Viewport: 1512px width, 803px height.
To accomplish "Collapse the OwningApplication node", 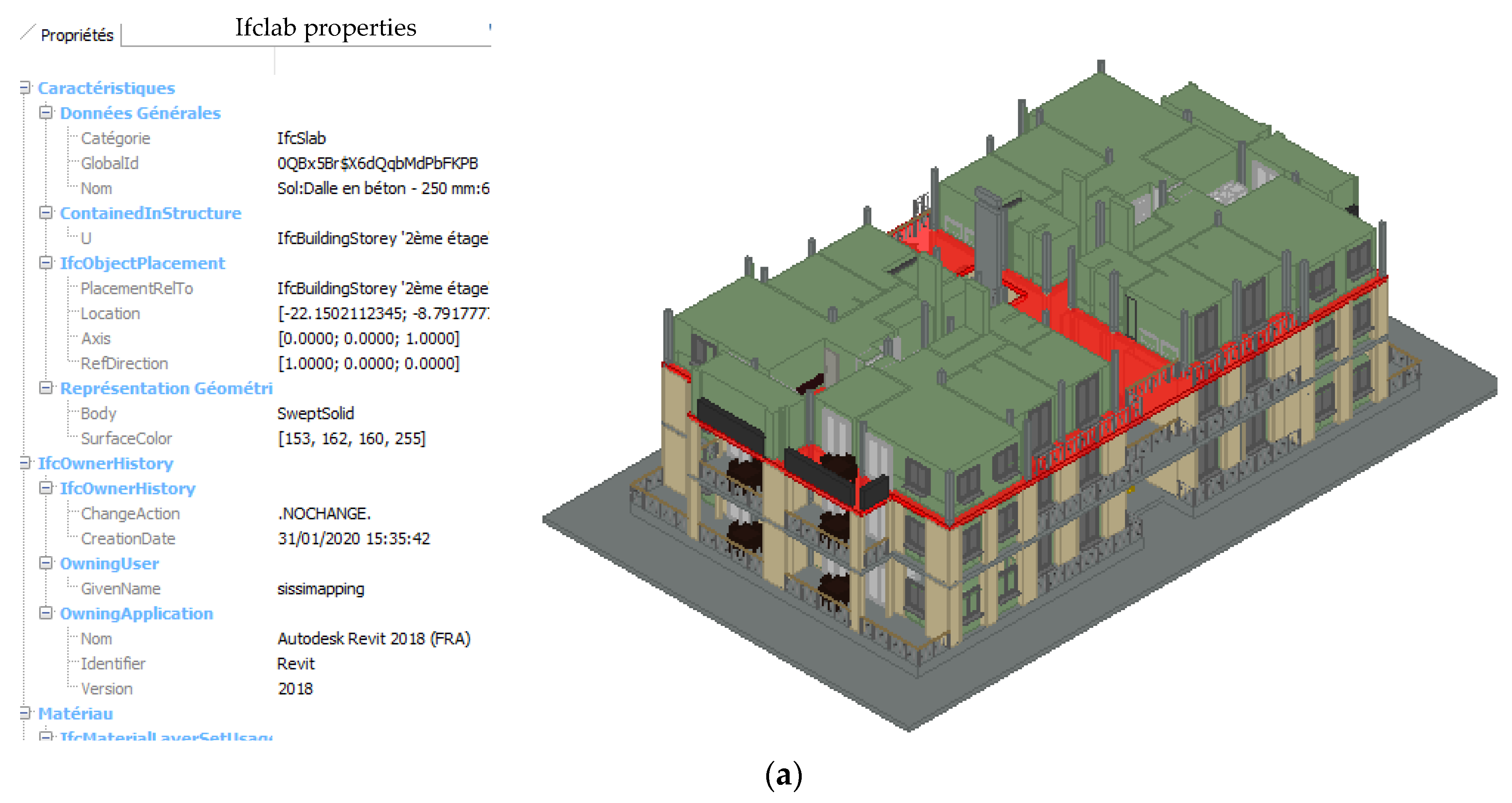I will tap(46, 613).
